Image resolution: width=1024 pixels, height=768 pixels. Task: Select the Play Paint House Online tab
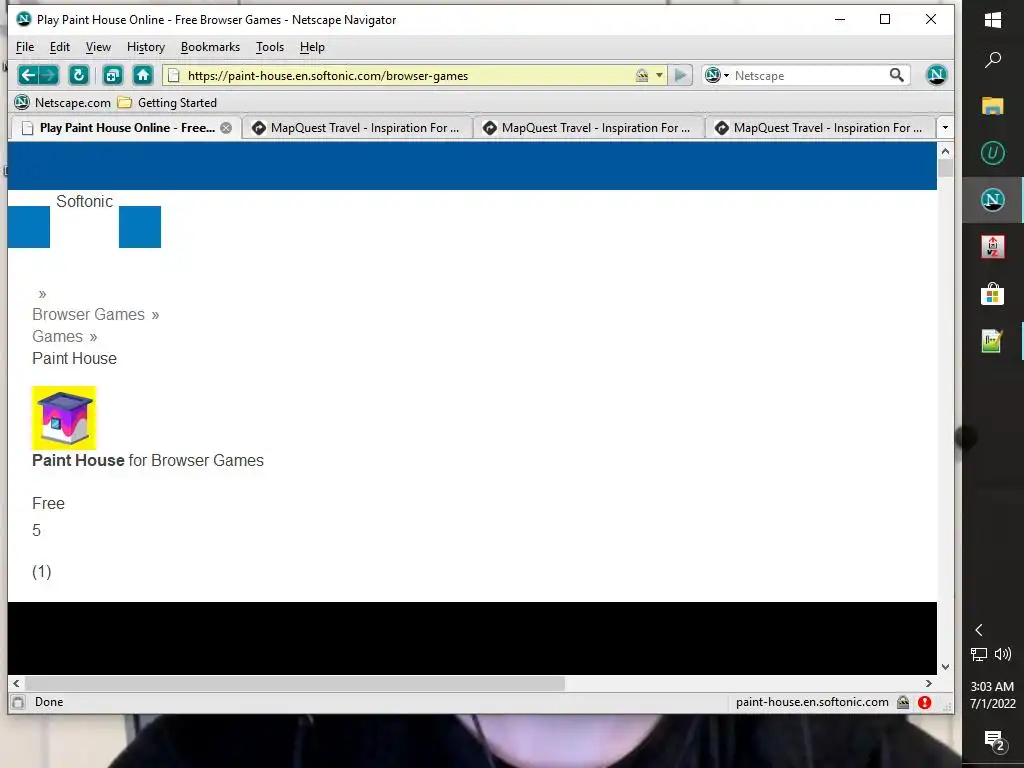pyautogui.click(x=126, y=127)
